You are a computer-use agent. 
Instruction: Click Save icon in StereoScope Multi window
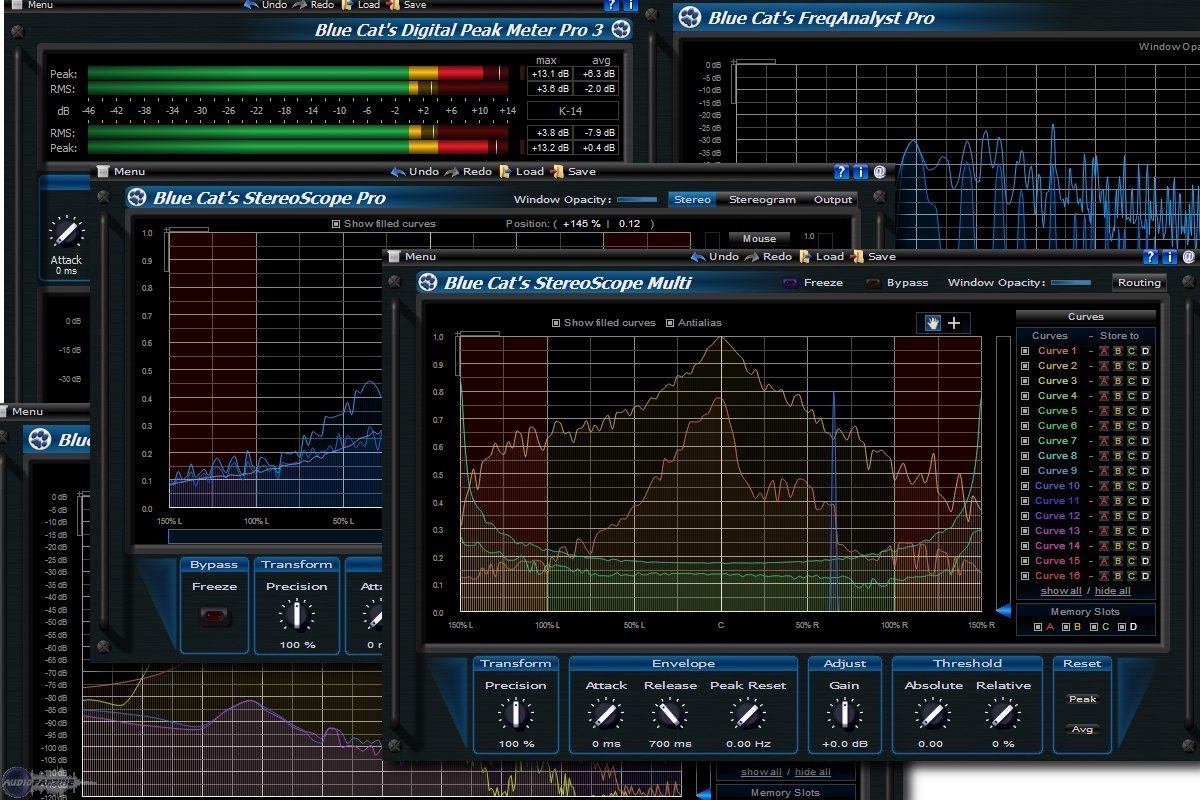(x=857, y=257)
